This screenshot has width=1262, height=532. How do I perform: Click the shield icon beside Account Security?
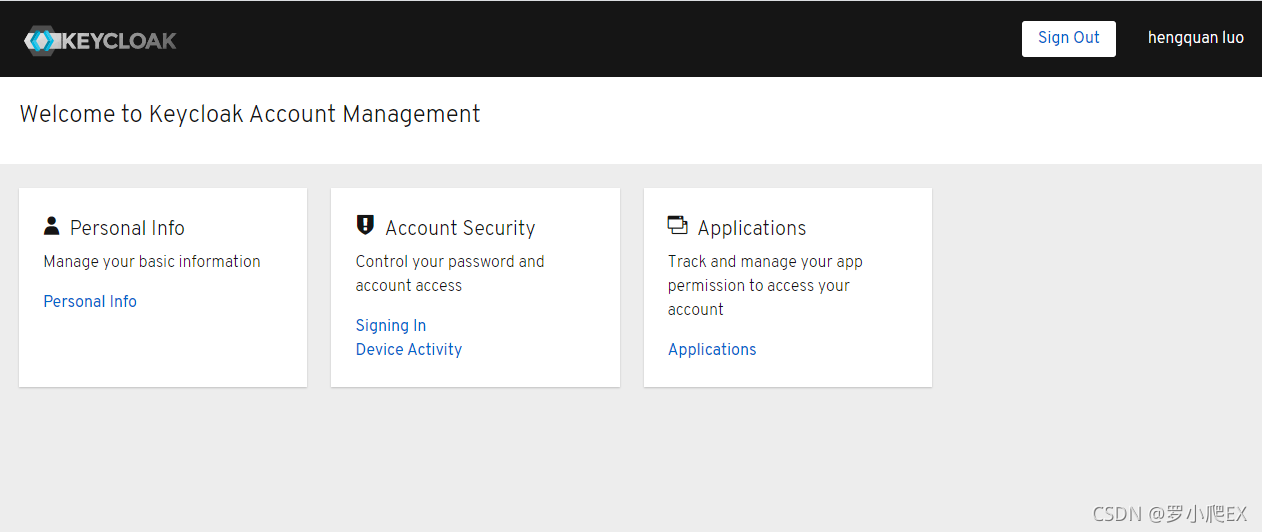(x=365, y=226)
